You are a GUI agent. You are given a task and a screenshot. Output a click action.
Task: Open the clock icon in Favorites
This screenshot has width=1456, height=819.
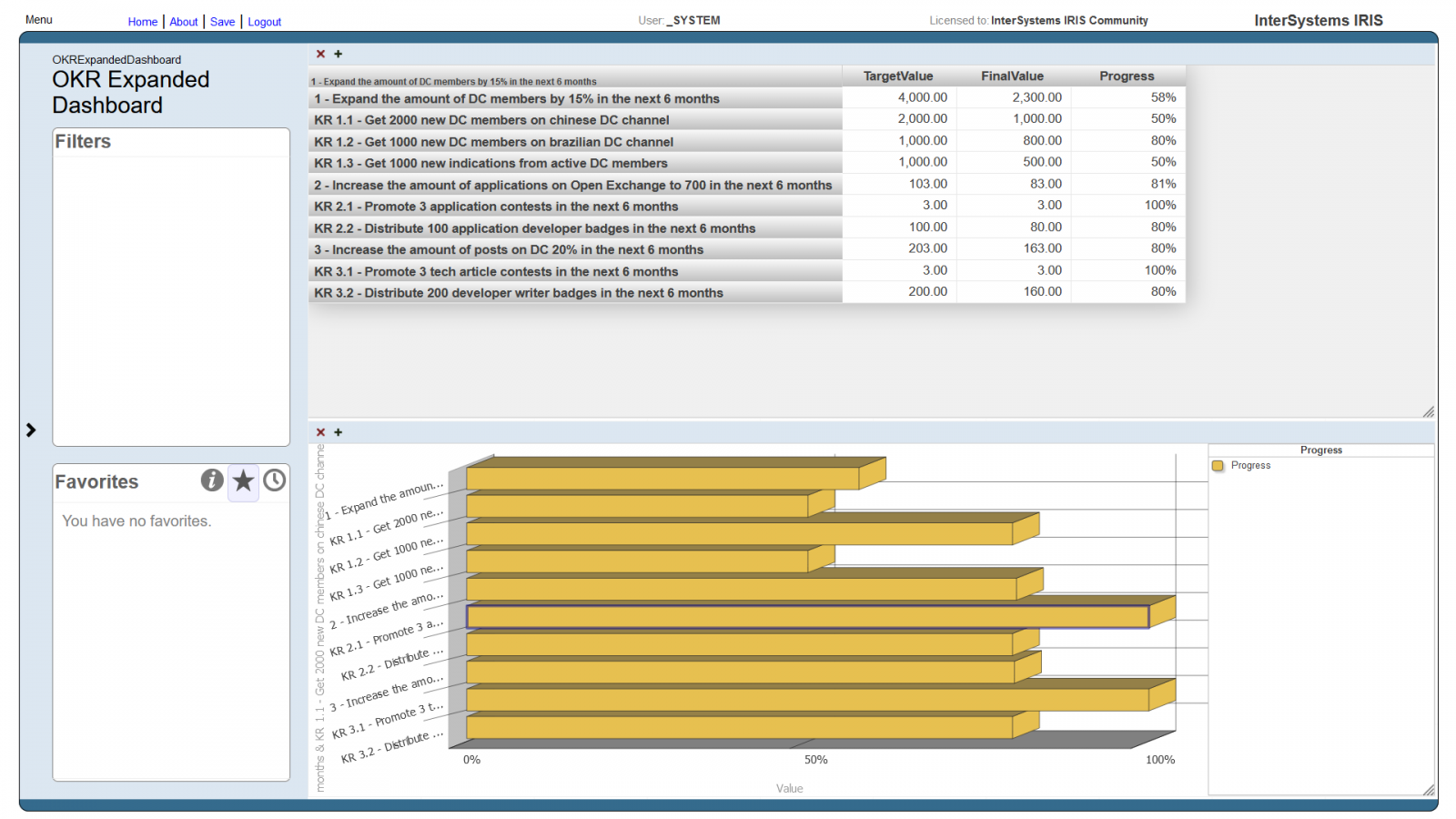pos(274,480)
